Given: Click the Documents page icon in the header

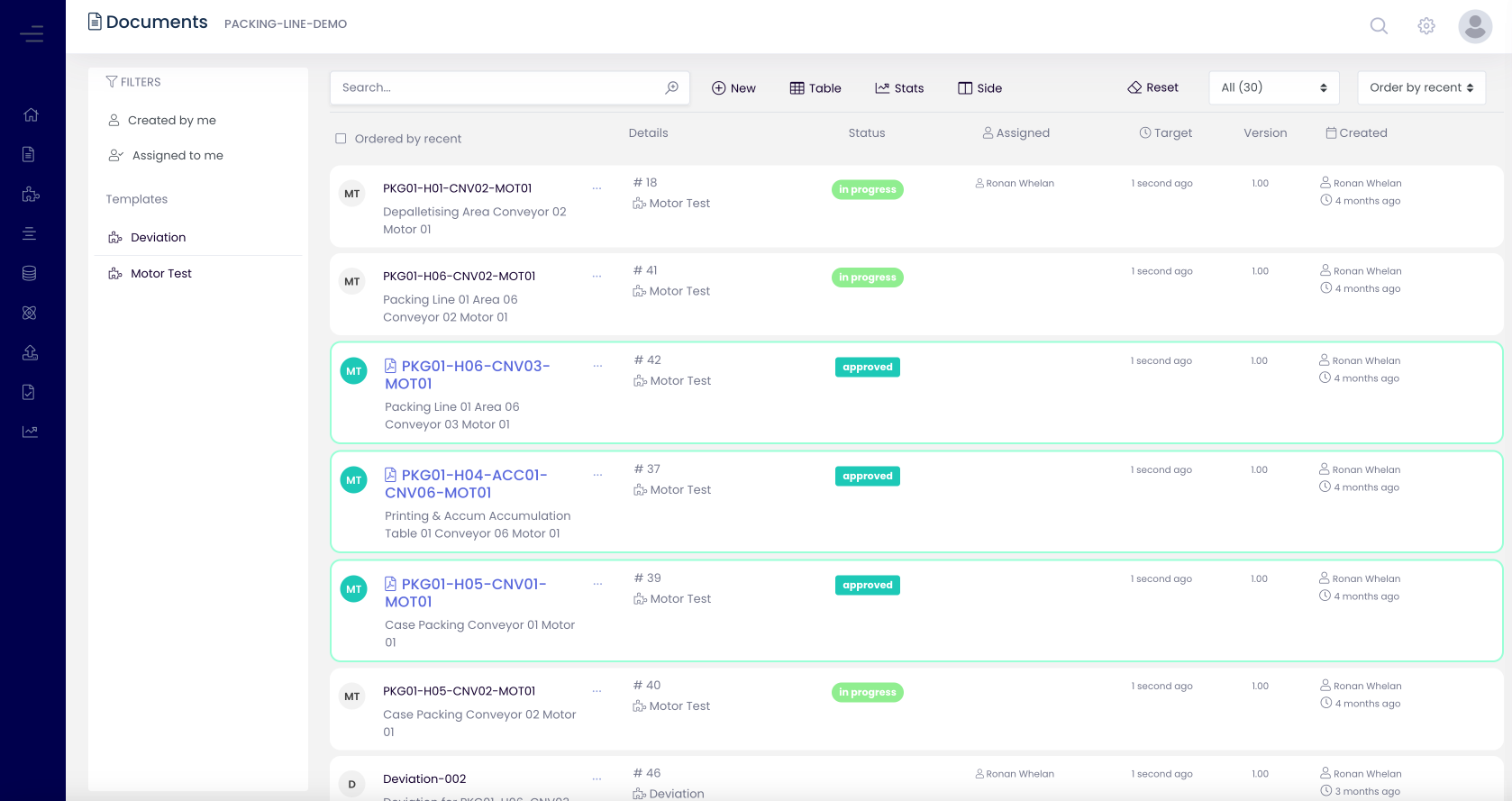Looking at the screenshot, I should [x=95, y=22].
